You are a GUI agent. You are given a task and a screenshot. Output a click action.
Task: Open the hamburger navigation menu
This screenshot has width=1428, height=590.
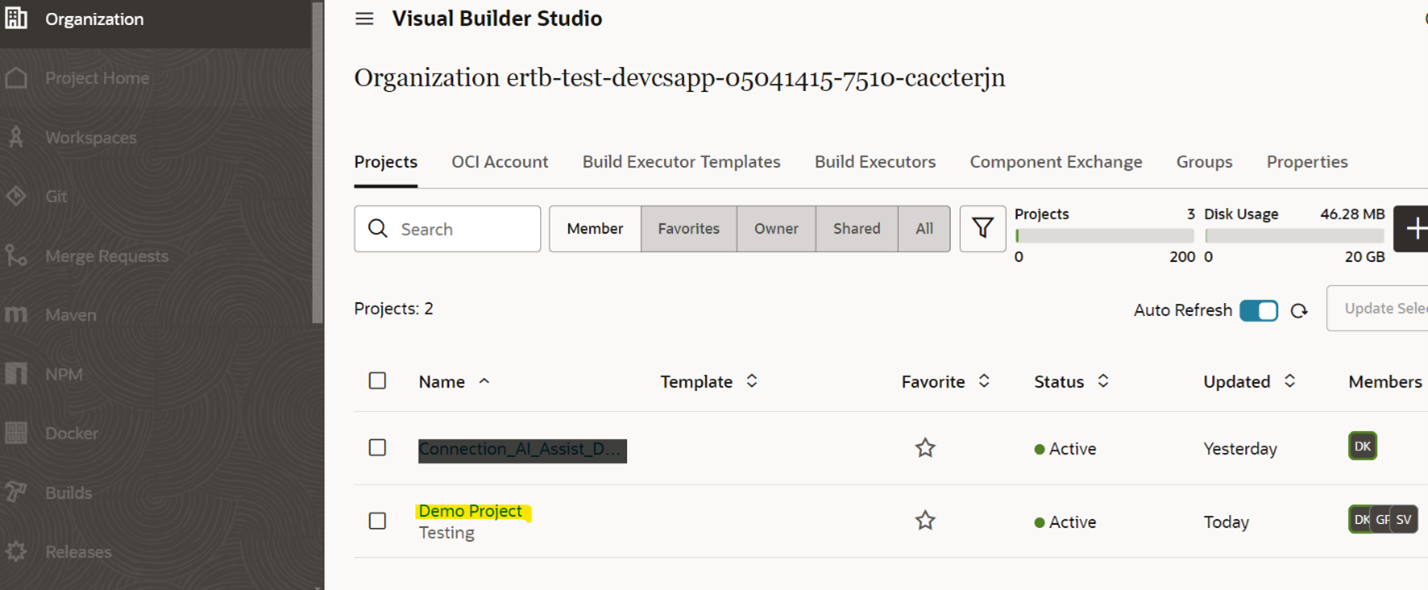pos(365,19)
